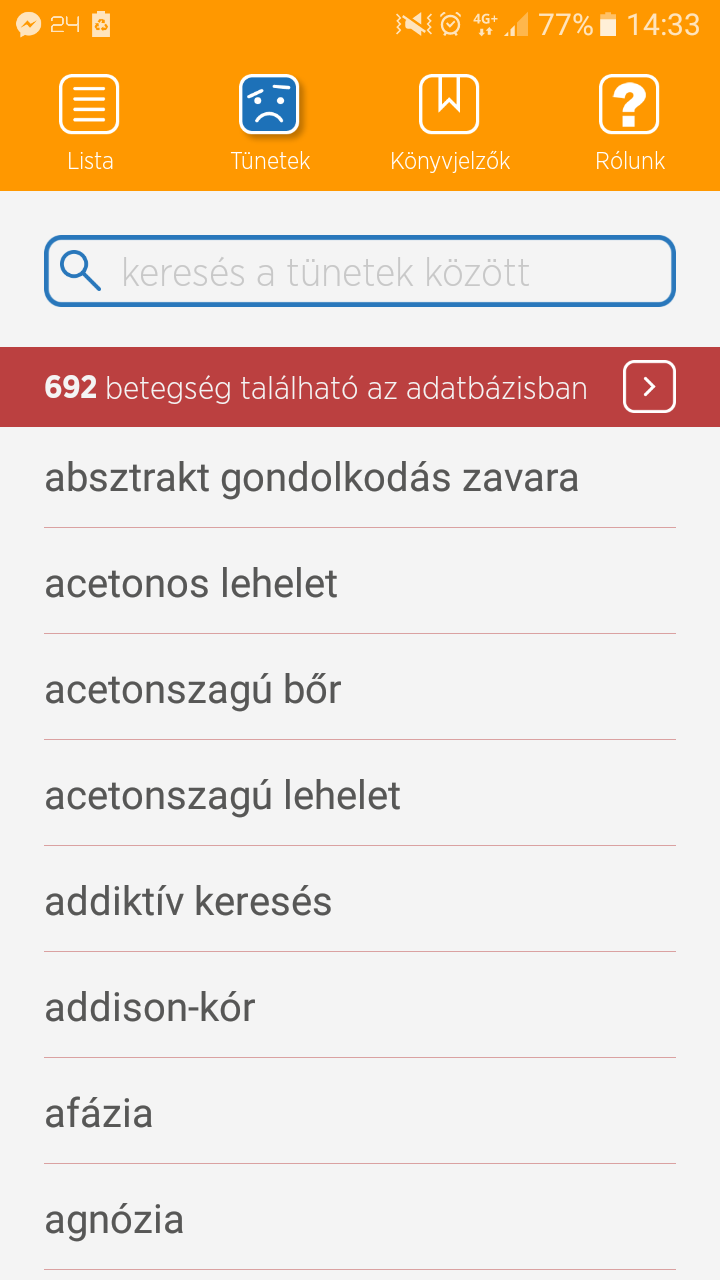Tap the Messenger notification icon in status bar
This screenshot has height=1280, width=720.
click(28, 24)
